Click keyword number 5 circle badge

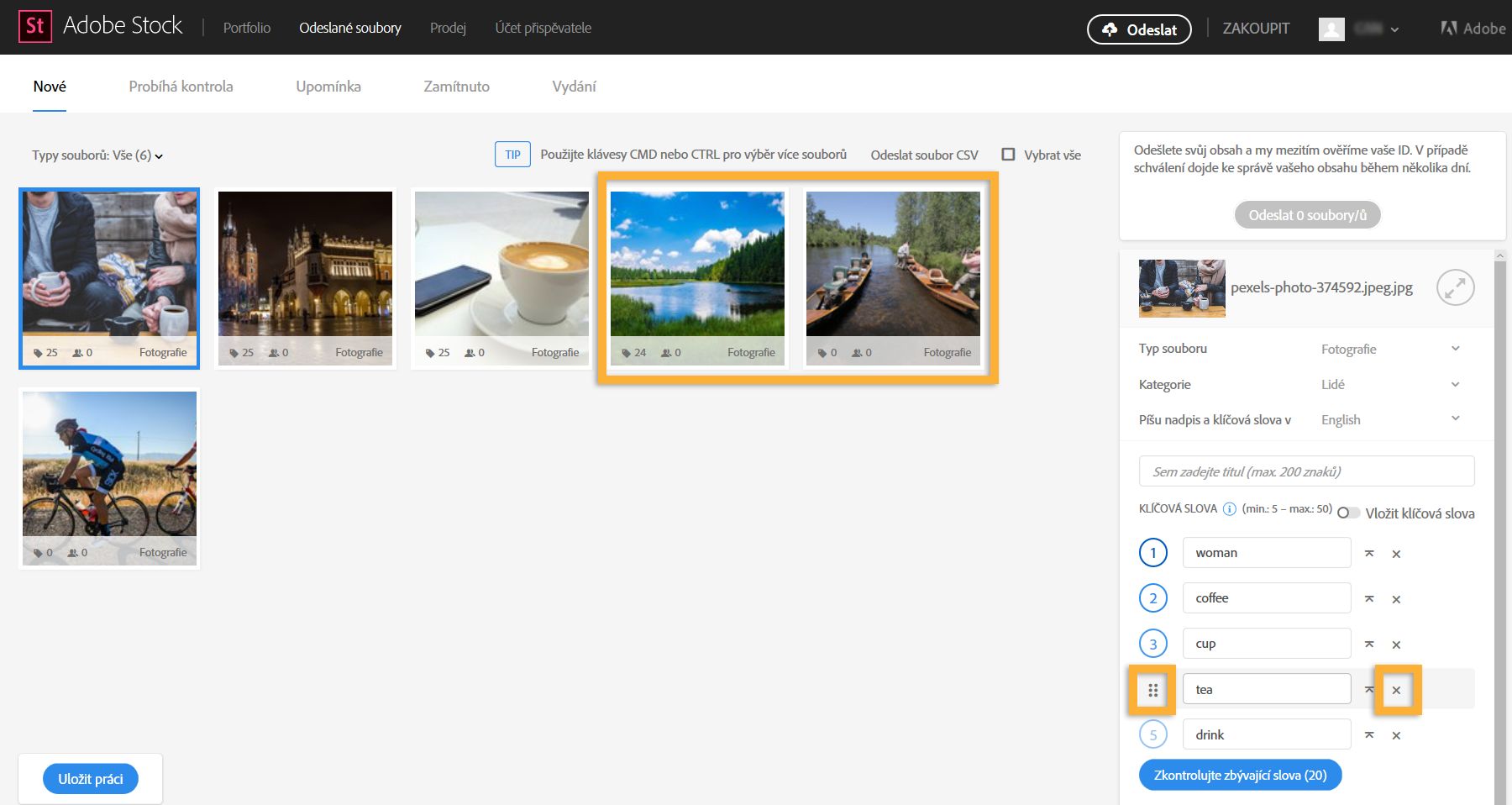pos(1153,734)
